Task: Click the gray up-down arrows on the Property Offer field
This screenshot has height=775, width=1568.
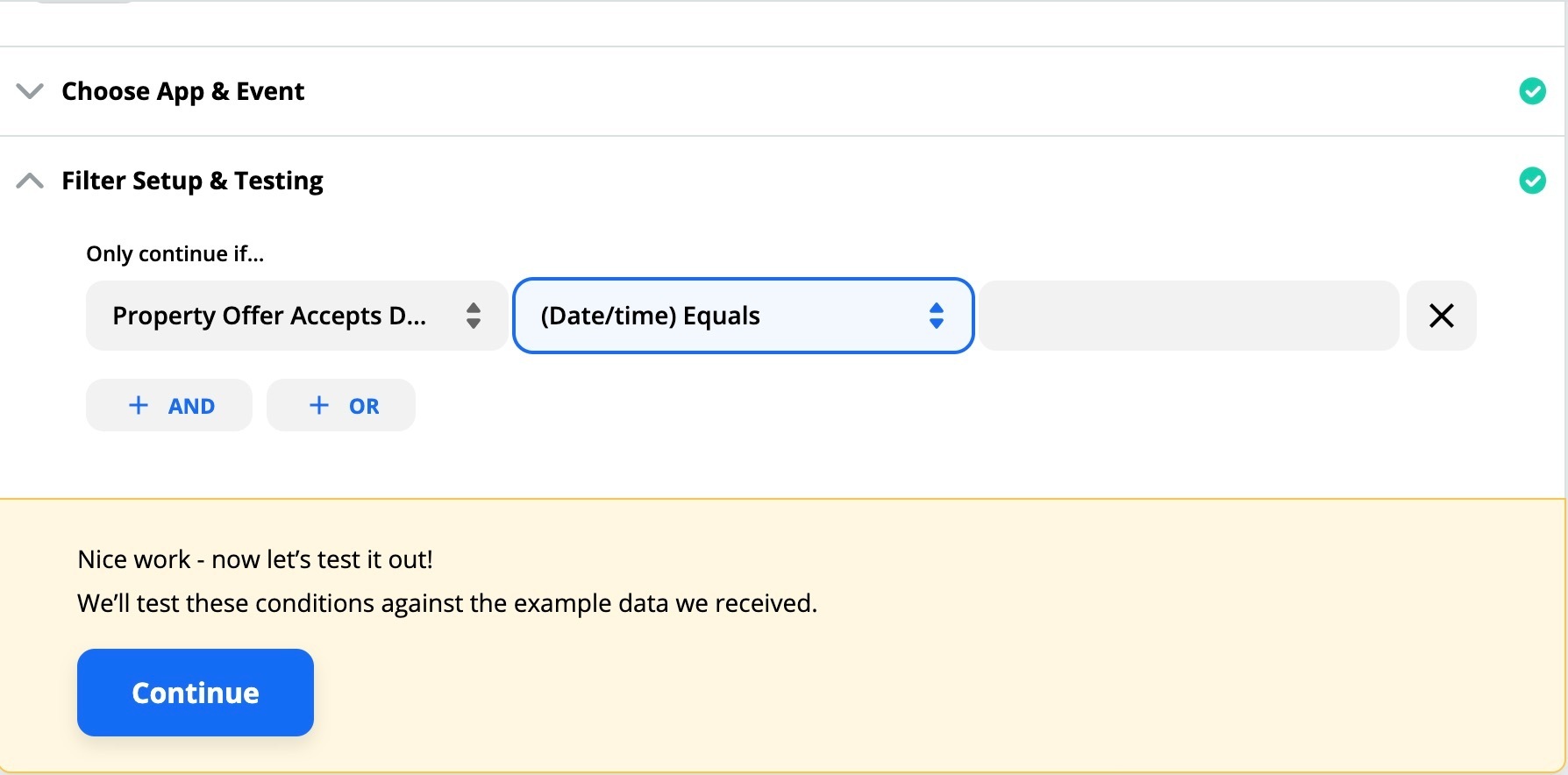Action: 474,316
